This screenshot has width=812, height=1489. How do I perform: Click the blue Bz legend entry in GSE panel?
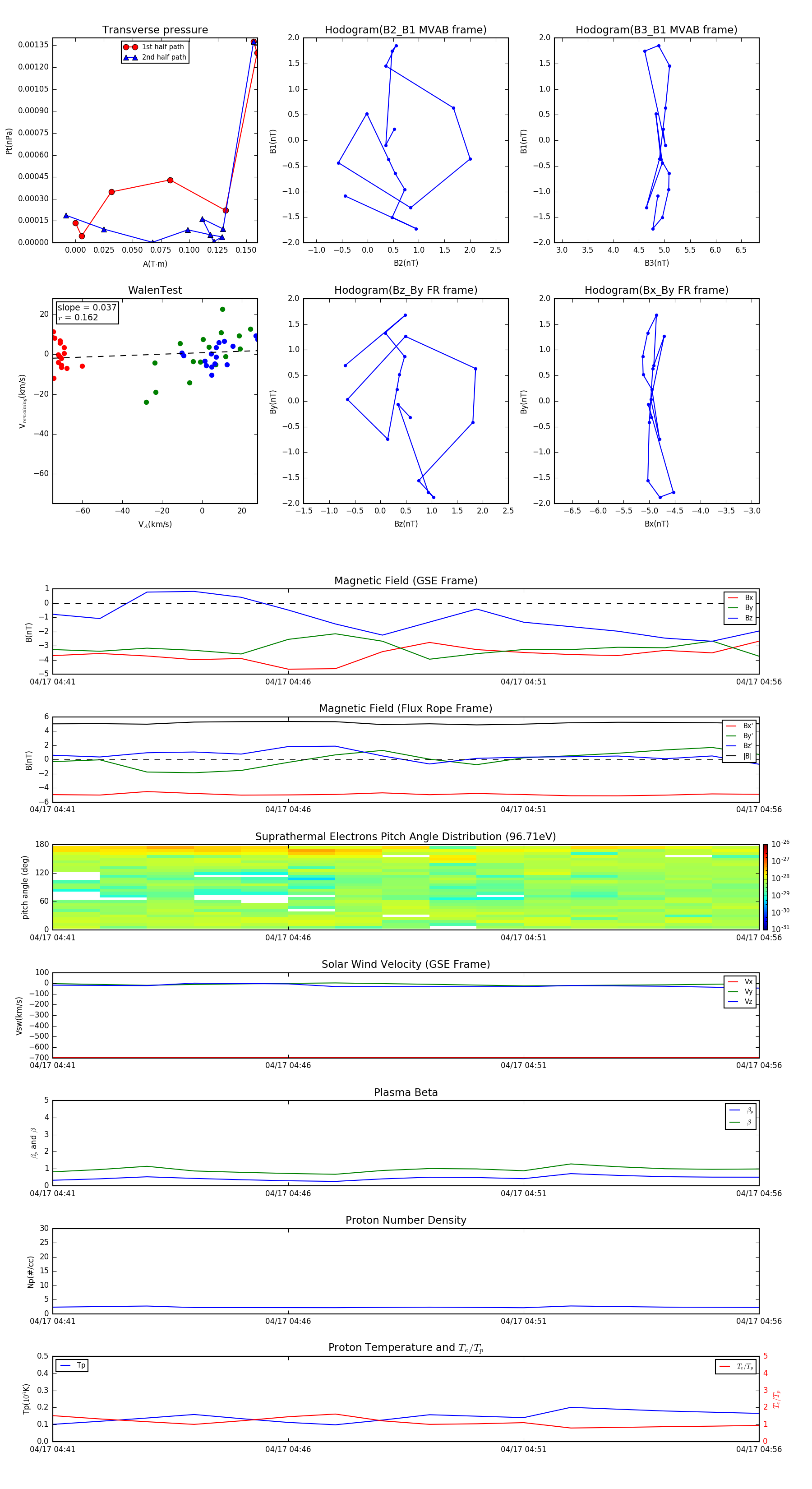(x=740, y=618)
